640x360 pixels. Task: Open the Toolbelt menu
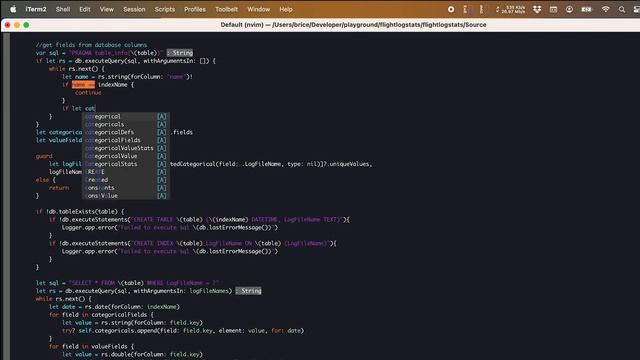(227, 9)
